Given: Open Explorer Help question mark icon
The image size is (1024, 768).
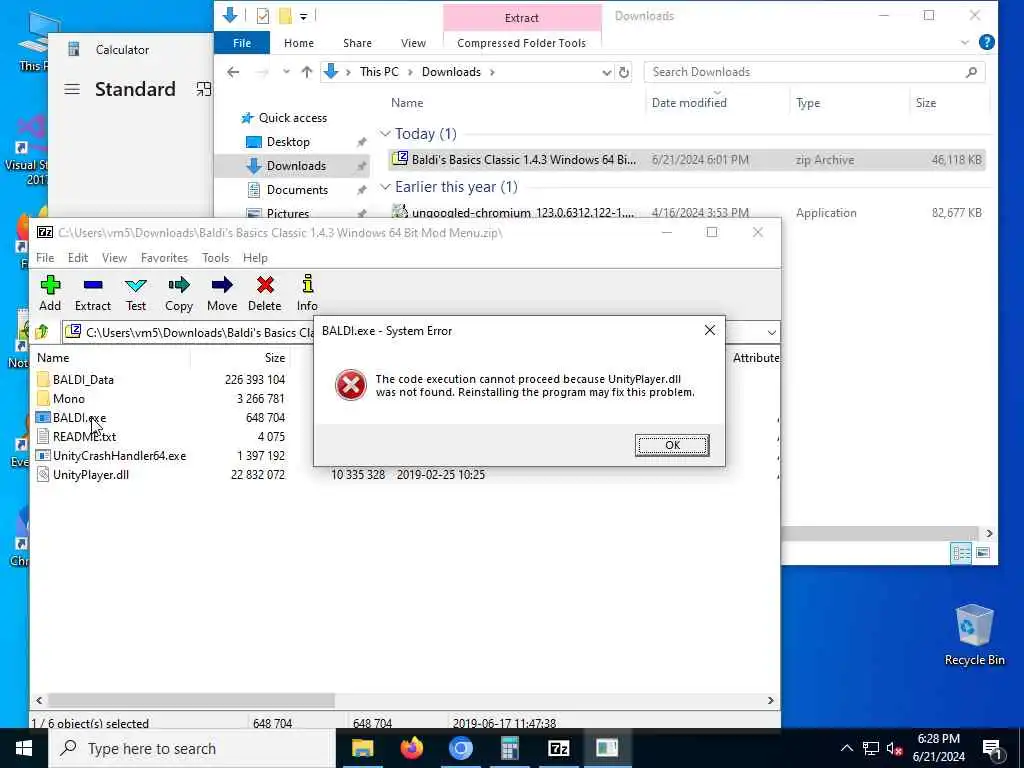Looking at the screenshot, I should click(986, 42).
